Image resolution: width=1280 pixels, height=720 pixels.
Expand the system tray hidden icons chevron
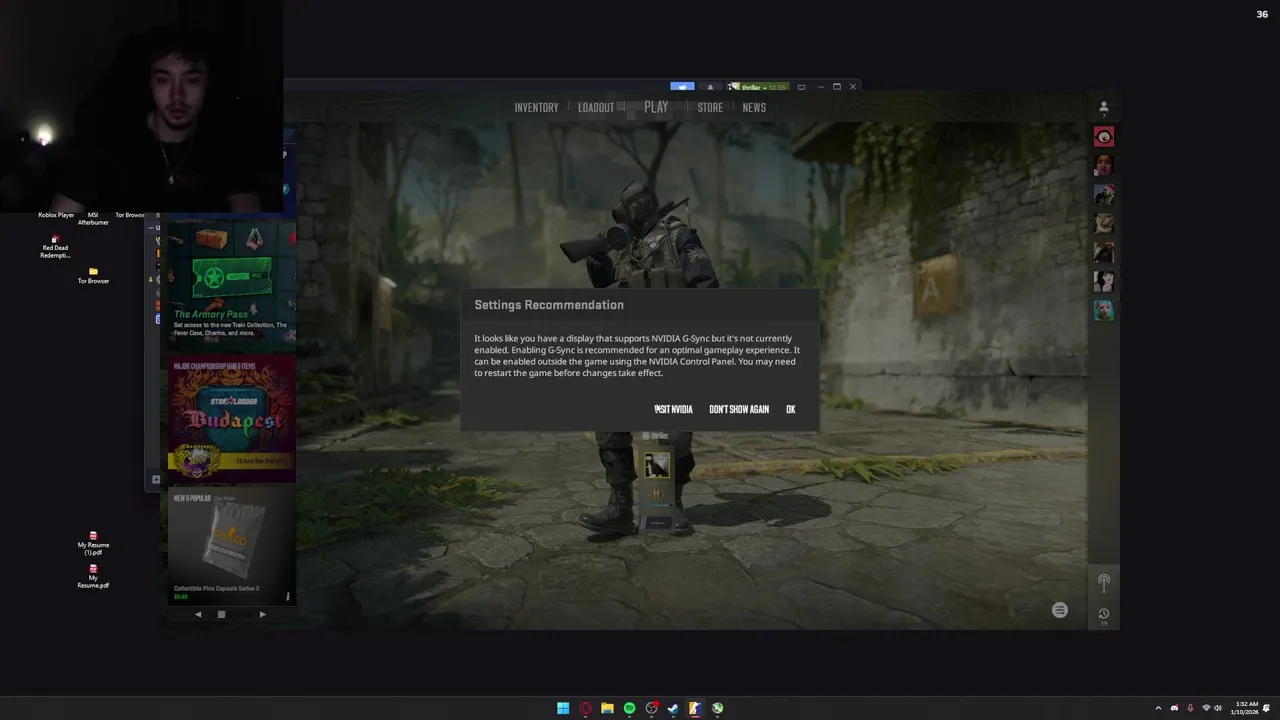coord(1159,708)
